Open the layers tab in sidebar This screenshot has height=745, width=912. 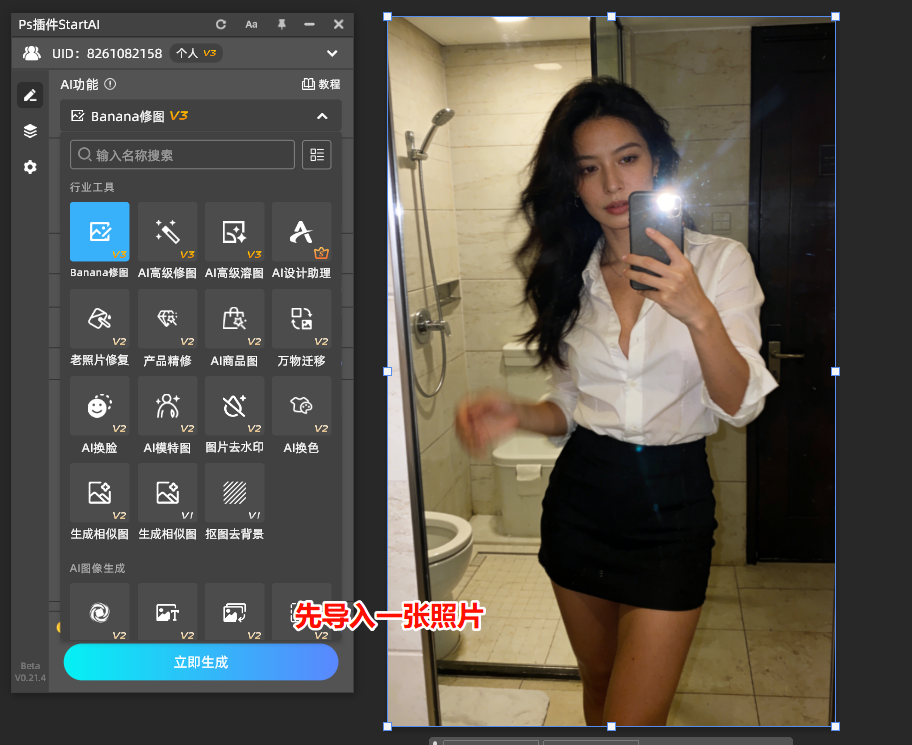30,131
